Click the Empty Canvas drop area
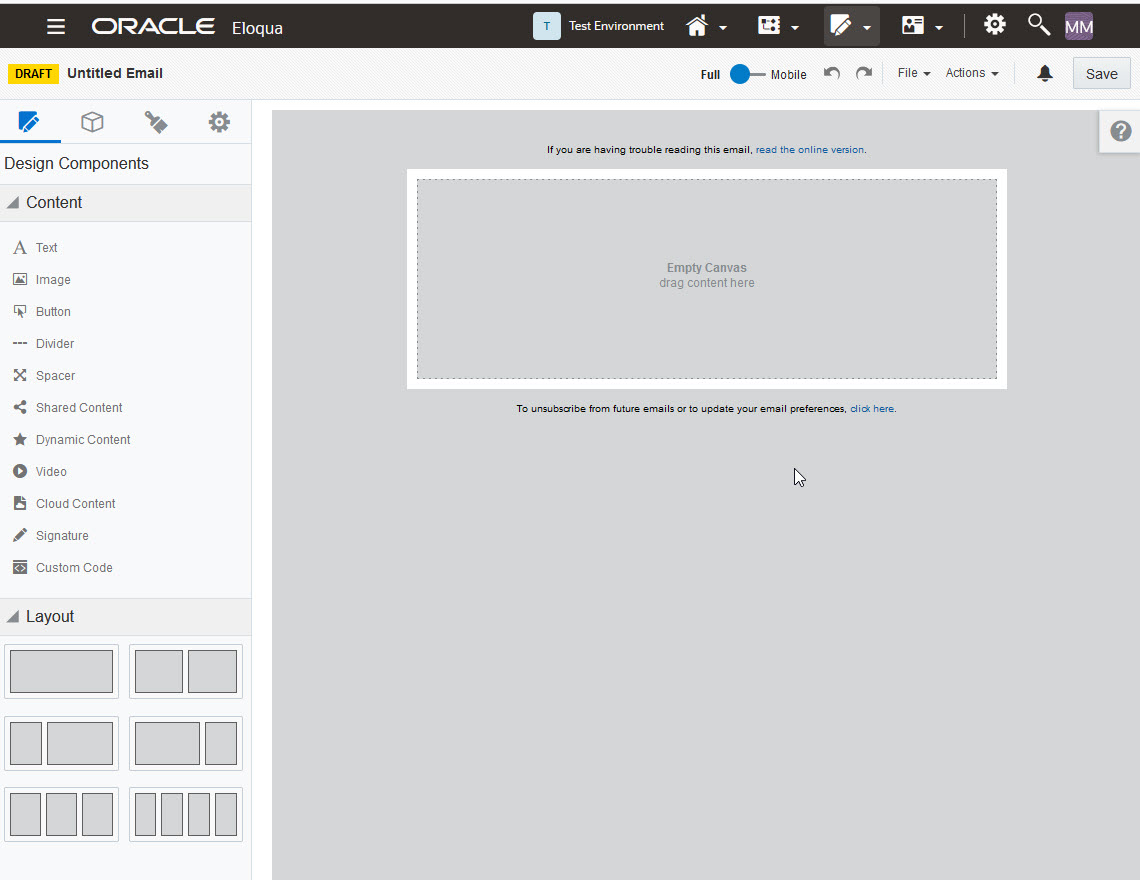The height and width of the screenshot is (880, 1140). [707, 279]
